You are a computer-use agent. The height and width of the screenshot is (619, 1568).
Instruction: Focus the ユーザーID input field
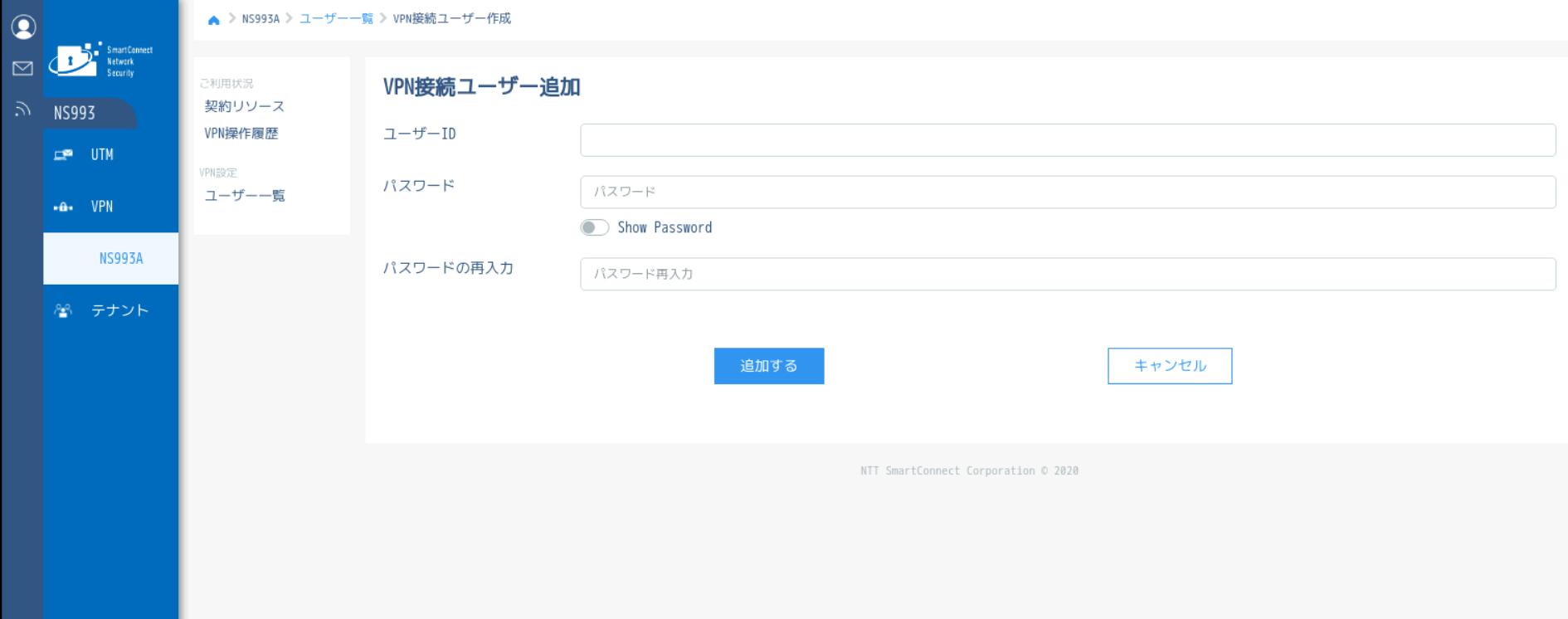click(x=1068, y=140)
